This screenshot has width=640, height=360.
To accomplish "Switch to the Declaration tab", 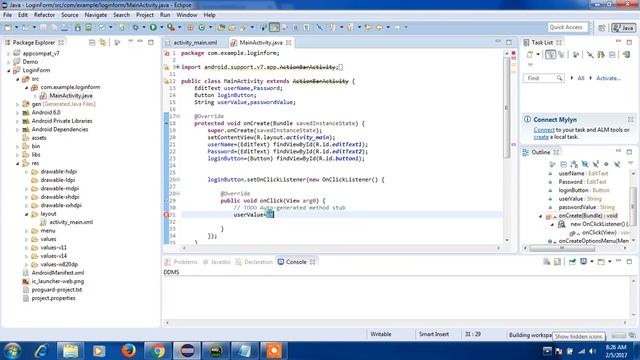I will point(254,262).
